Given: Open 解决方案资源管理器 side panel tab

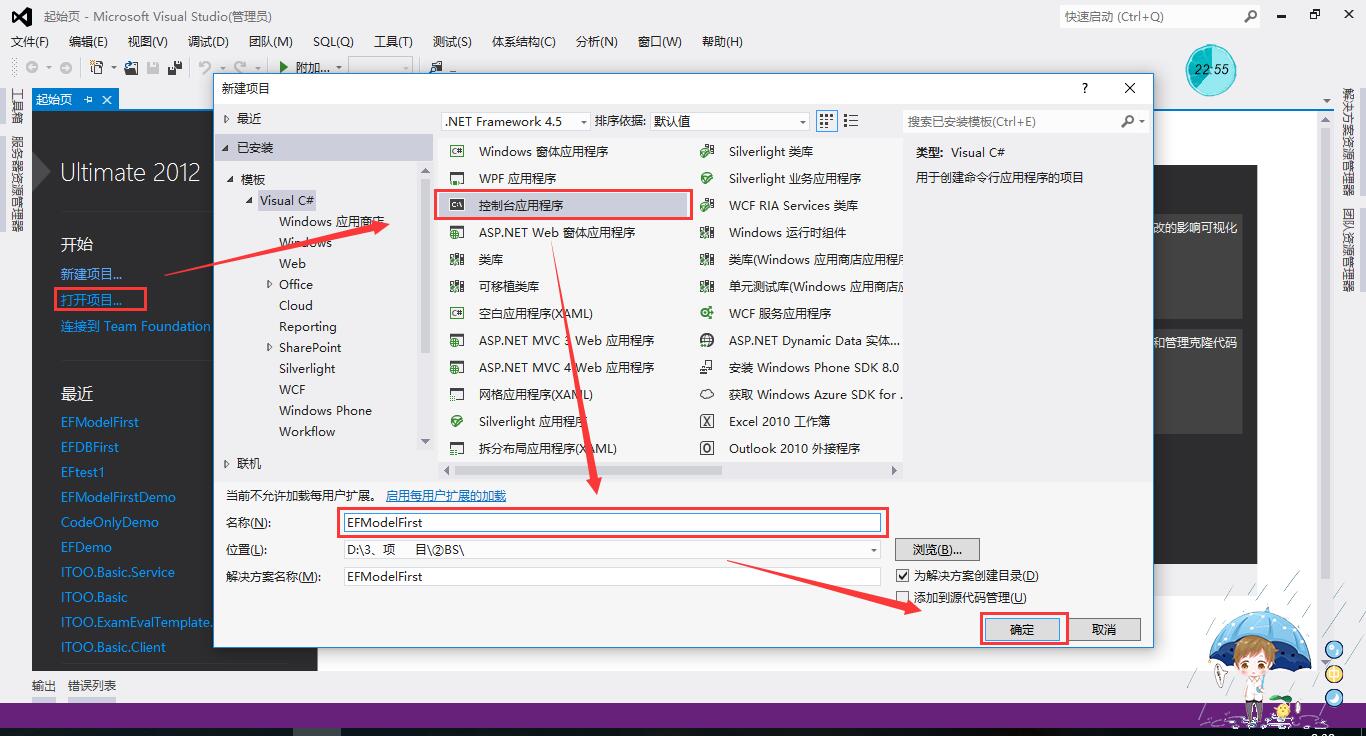Looking at the screenshot, I should point(1349,142).
